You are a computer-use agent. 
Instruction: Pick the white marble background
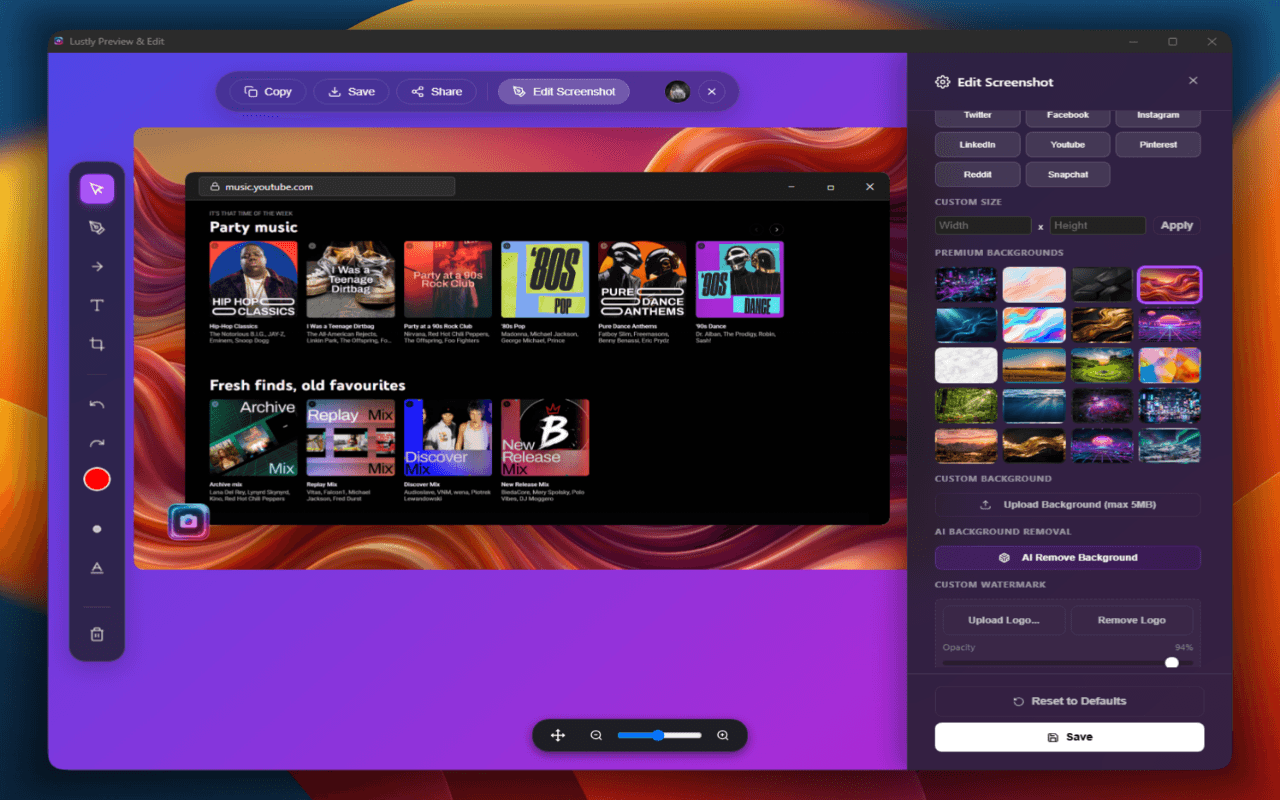coord(966,365)
